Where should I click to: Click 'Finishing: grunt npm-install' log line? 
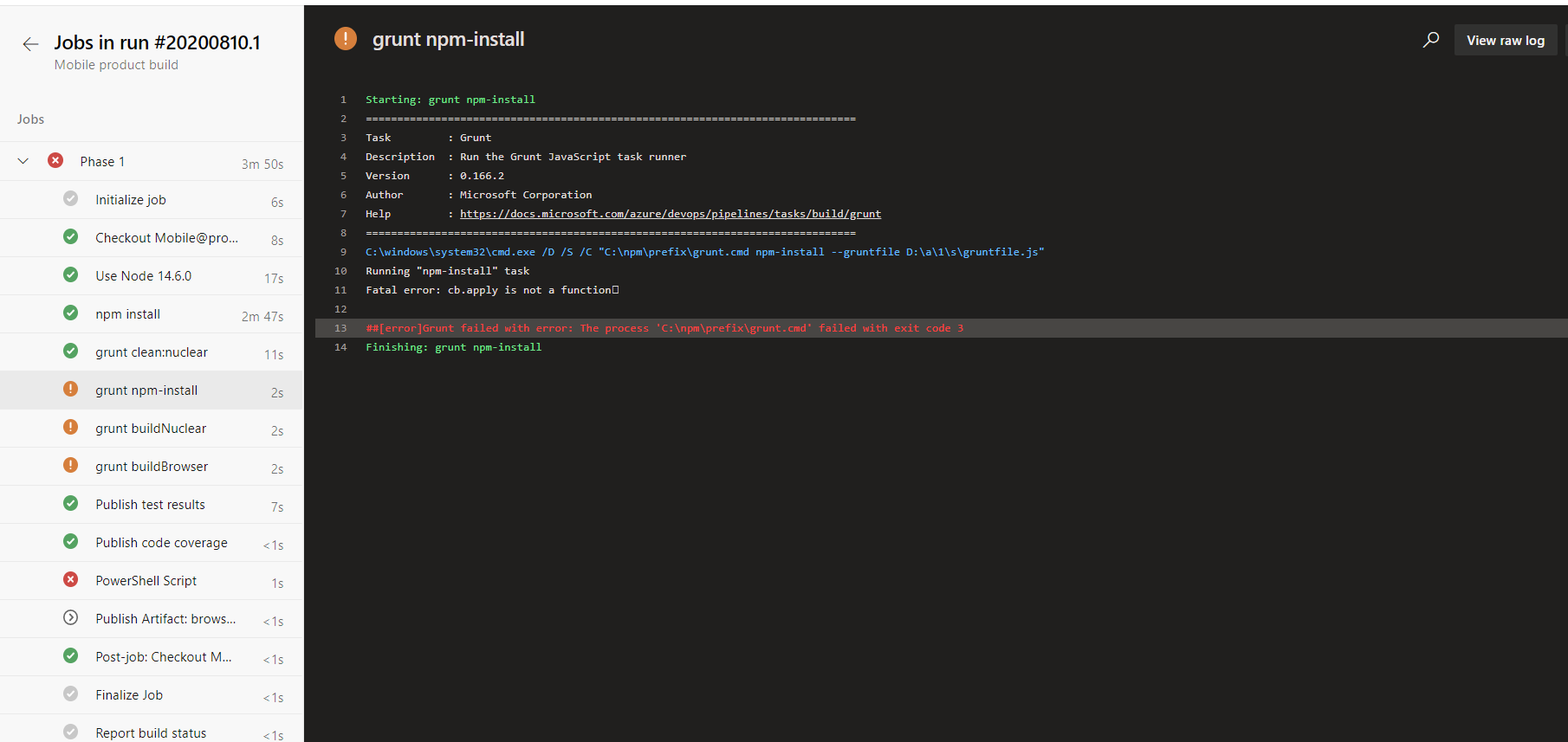click(453, 347)
